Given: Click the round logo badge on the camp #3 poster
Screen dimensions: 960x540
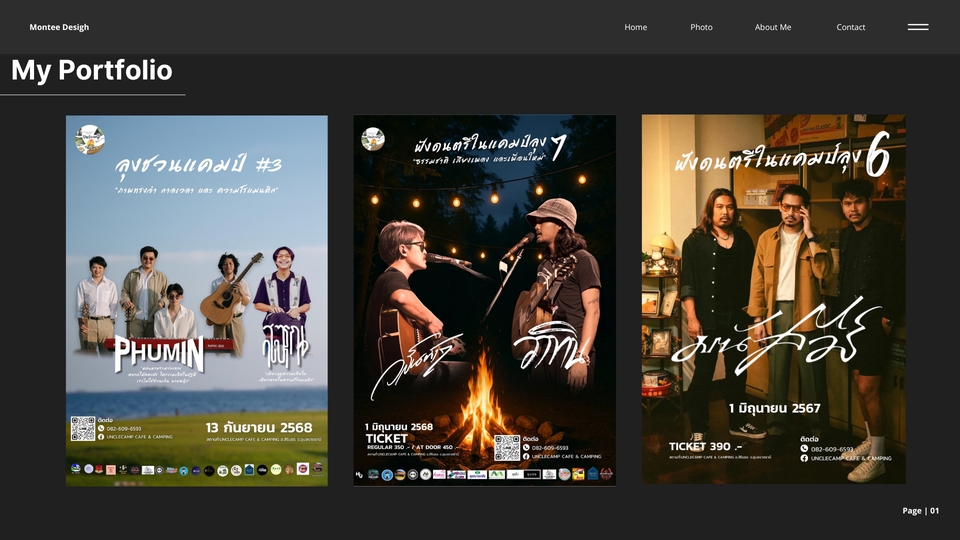Looking at the screenshot, I should 90,140.
